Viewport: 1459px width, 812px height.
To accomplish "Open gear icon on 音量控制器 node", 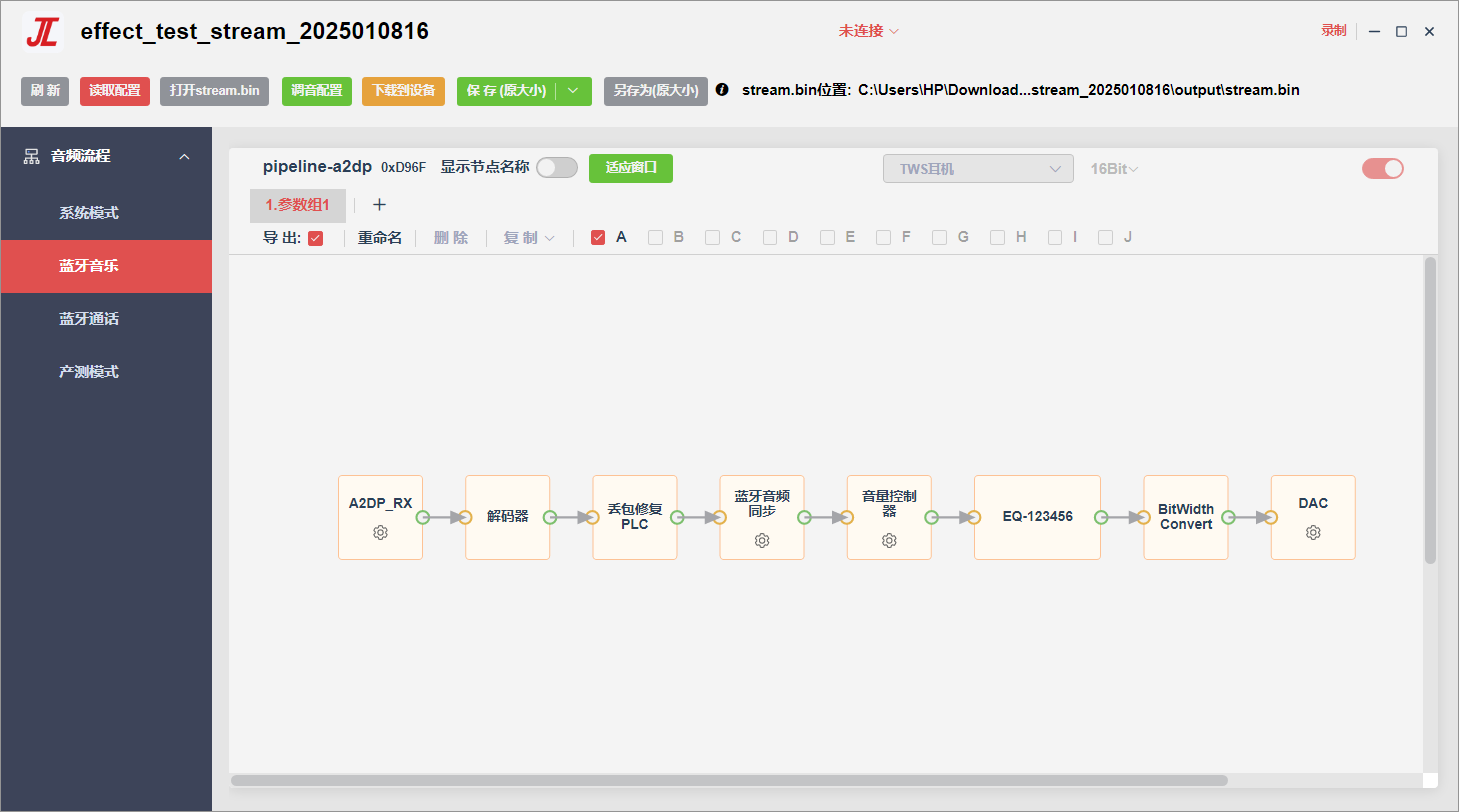I will pos(889,541).
